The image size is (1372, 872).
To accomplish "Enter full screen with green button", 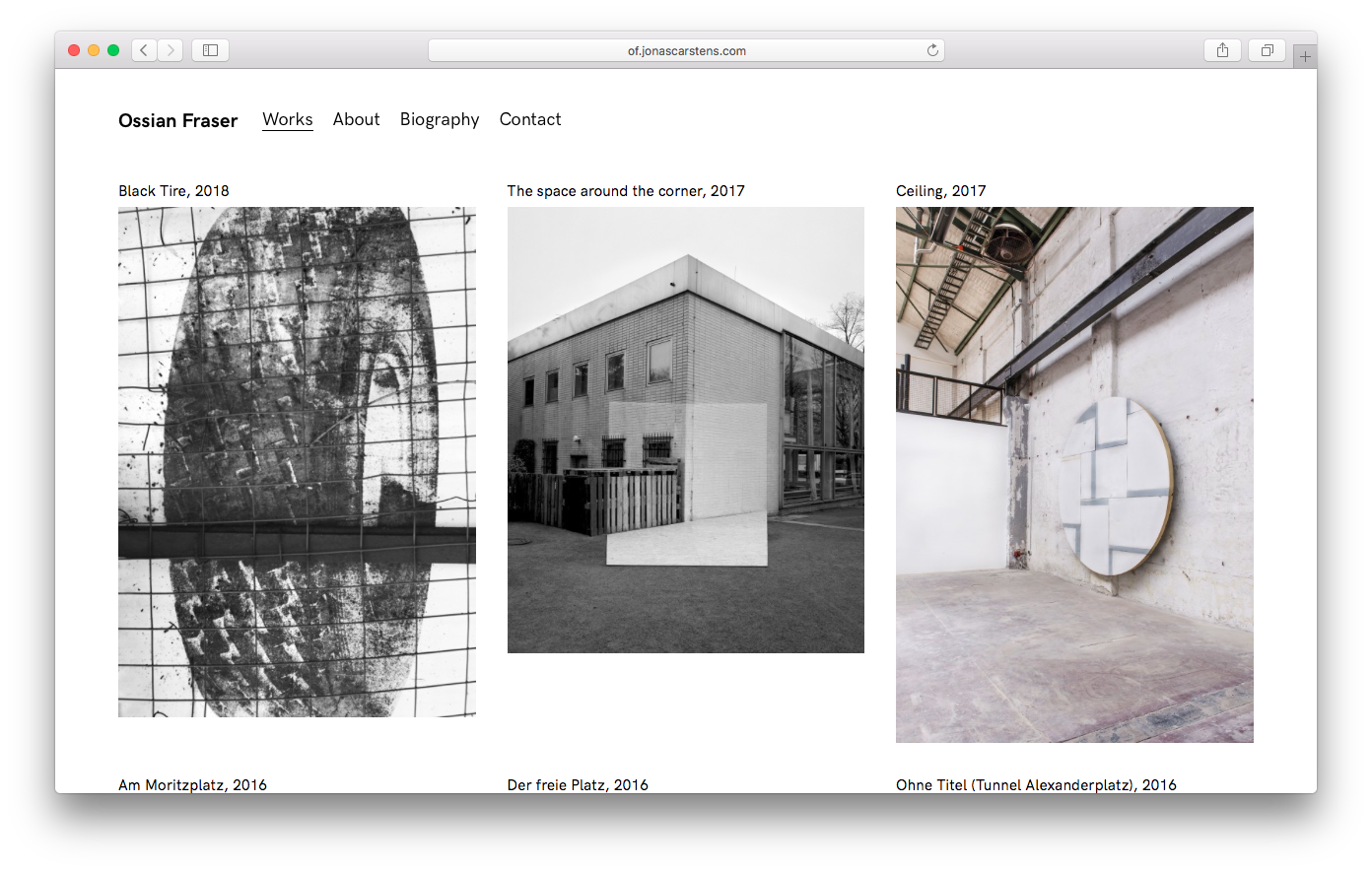I will tap(113, 50).
